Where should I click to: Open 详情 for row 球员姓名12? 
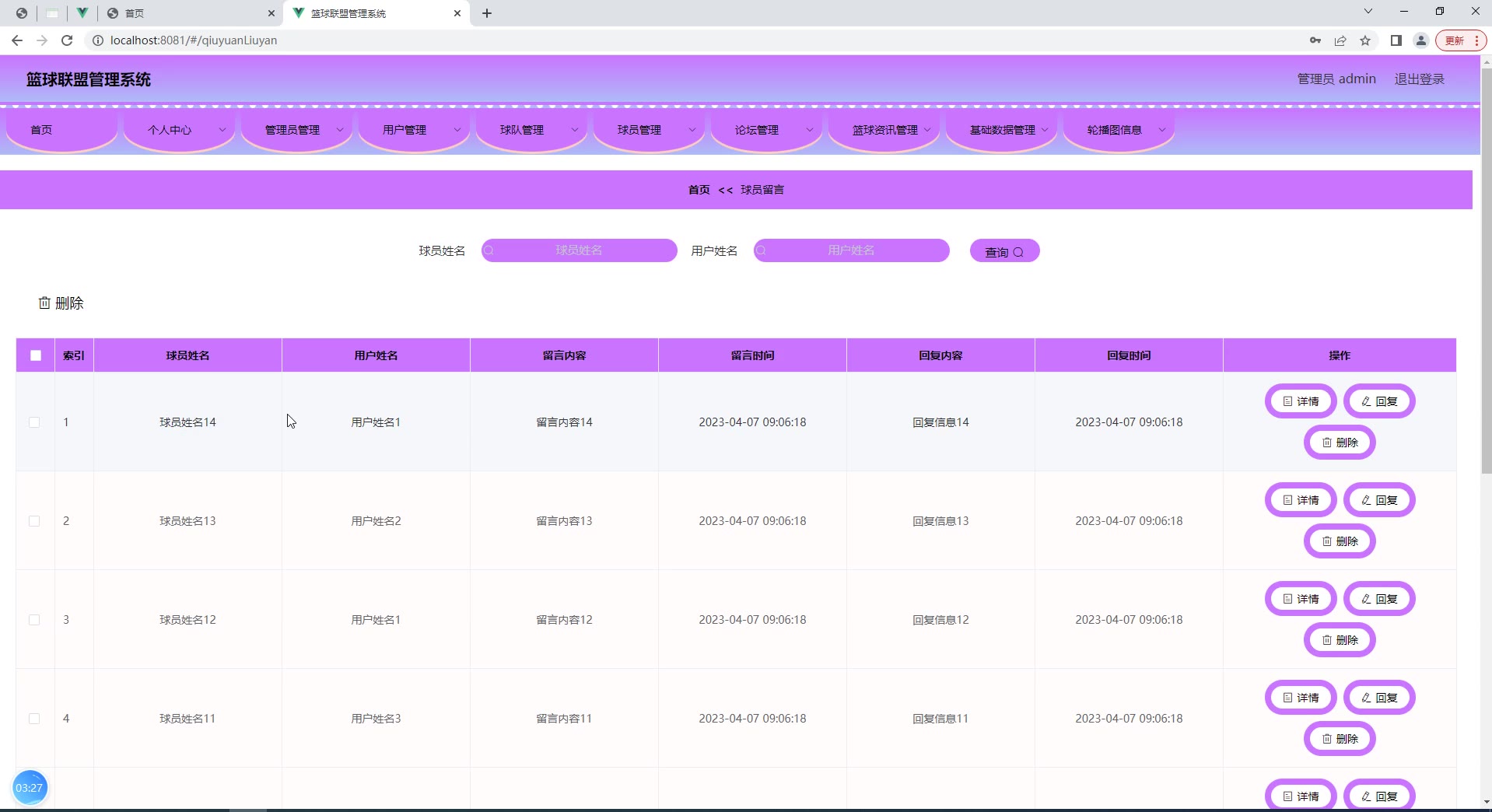pos(1301,599)
